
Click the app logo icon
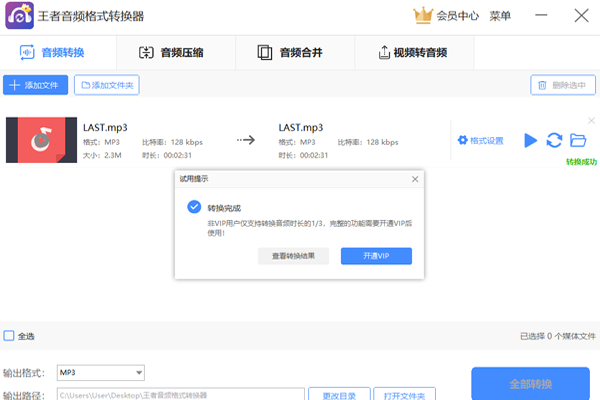[16, 16]
